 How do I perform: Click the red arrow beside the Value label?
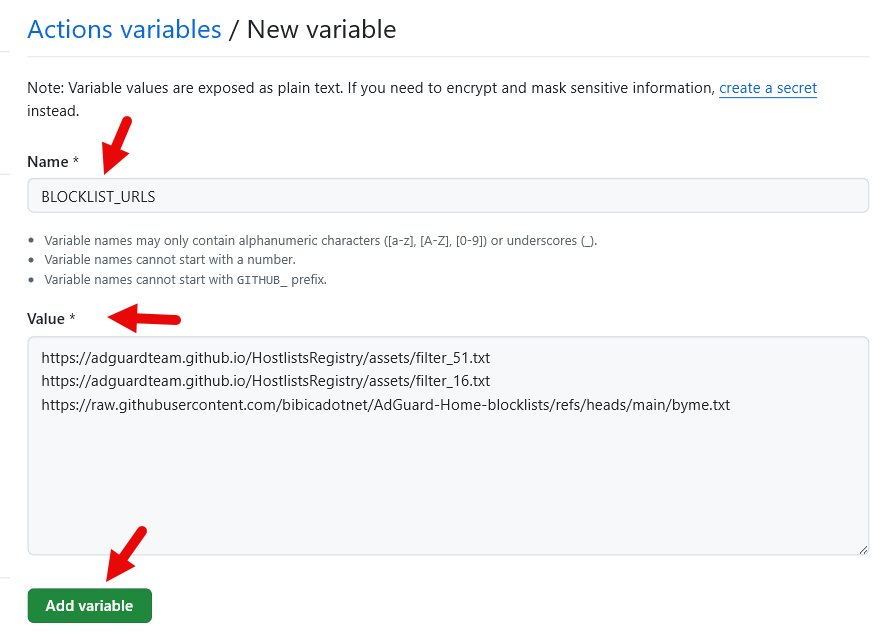click(144, 320)
